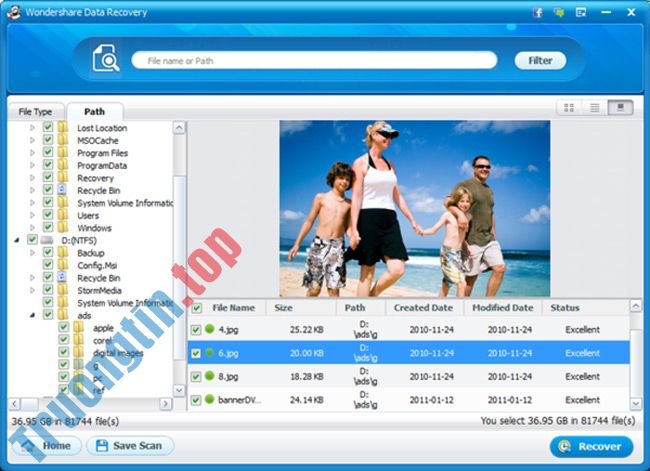Expand the Windows folder node
The width and height of the screenshot is (650, 471).
point(32,227)
